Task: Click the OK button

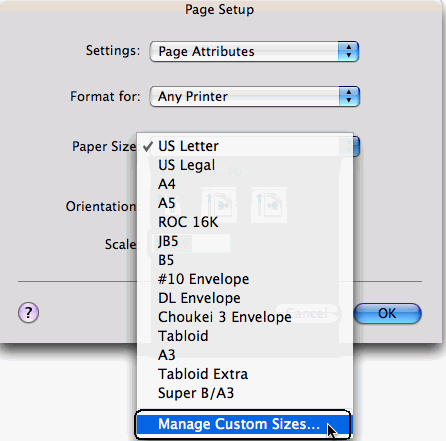Action: click(x=387, y=313)
